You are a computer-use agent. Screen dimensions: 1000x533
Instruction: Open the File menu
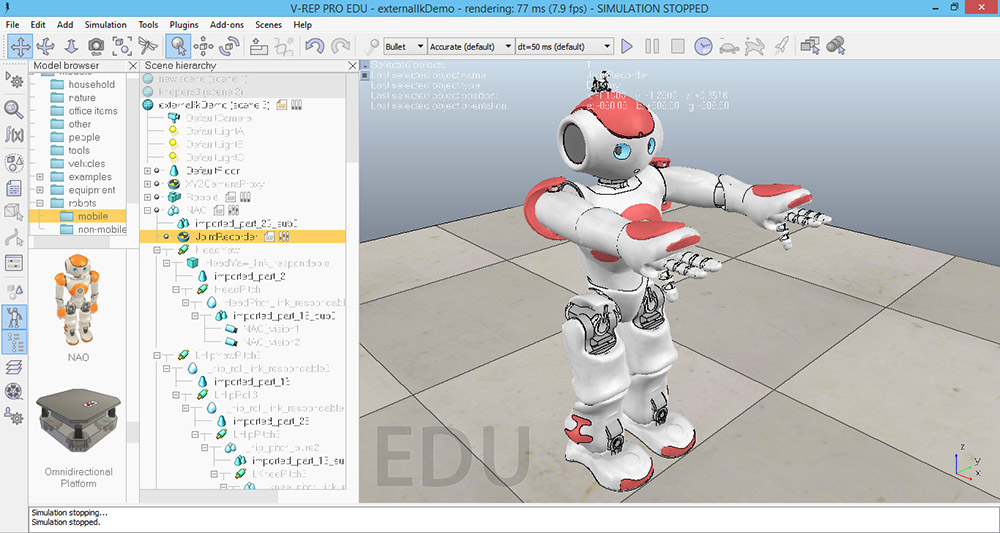tap(12, 25)
